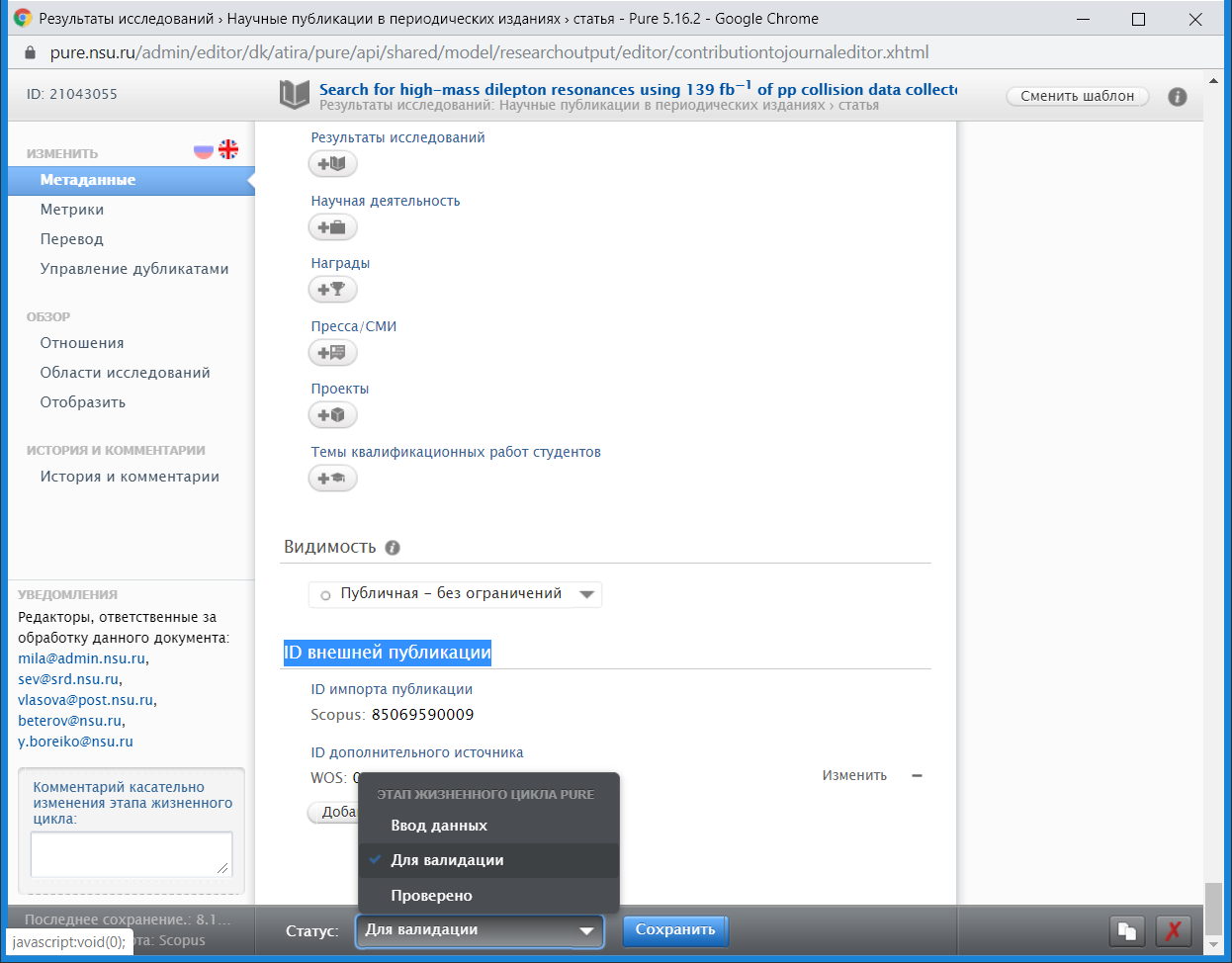Select Проверено workflow step
This screenshot has width=1232, height=963.
[x=431, y=896]
